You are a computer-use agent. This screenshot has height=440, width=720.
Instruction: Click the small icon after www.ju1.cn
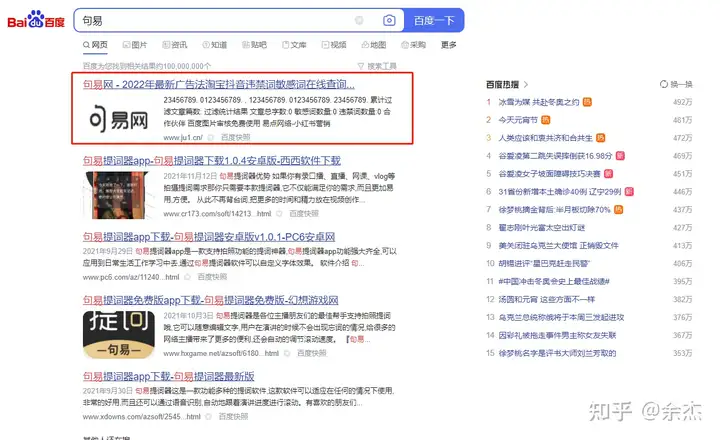[211, 137]
